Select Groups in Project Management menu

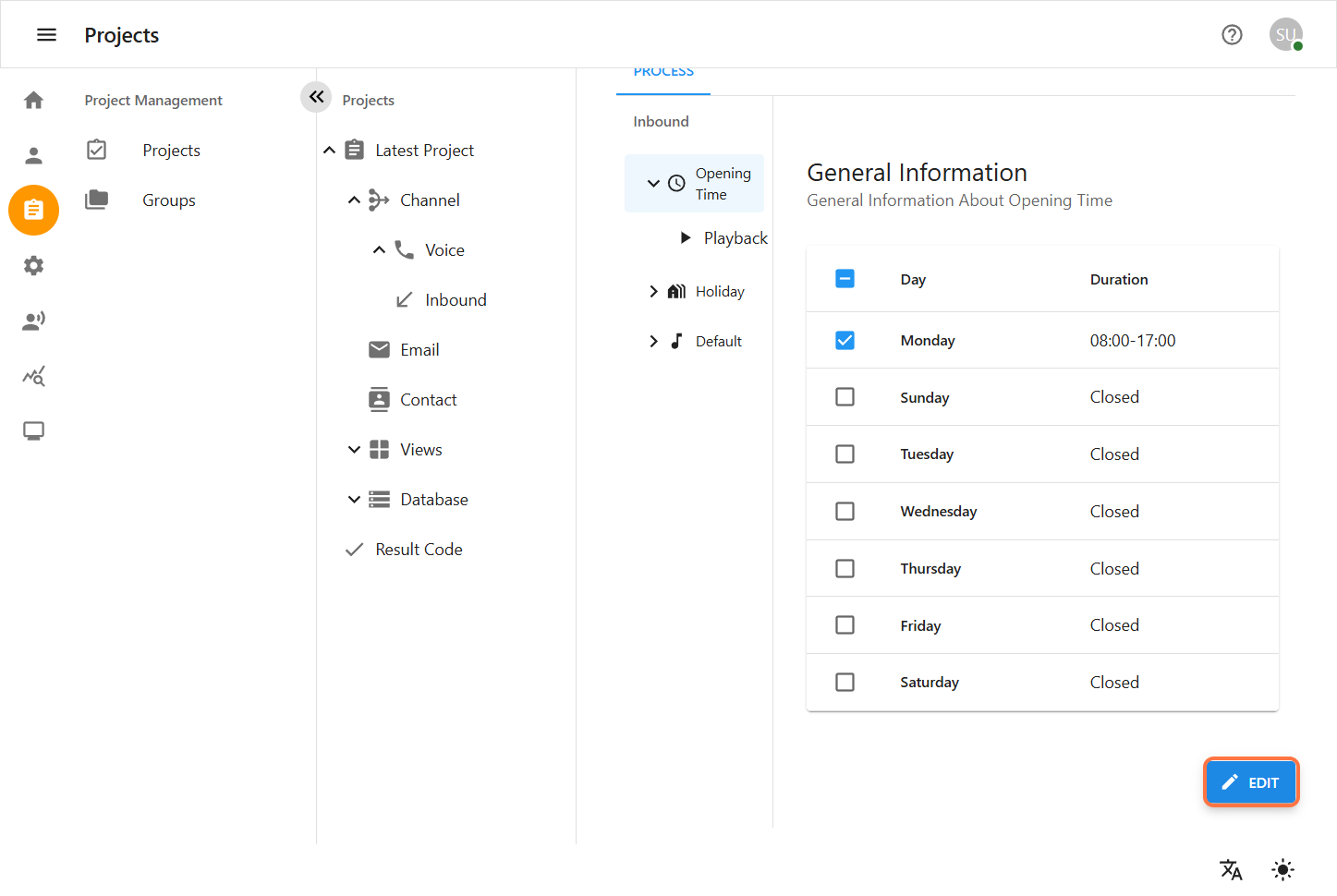coord(169,200)
